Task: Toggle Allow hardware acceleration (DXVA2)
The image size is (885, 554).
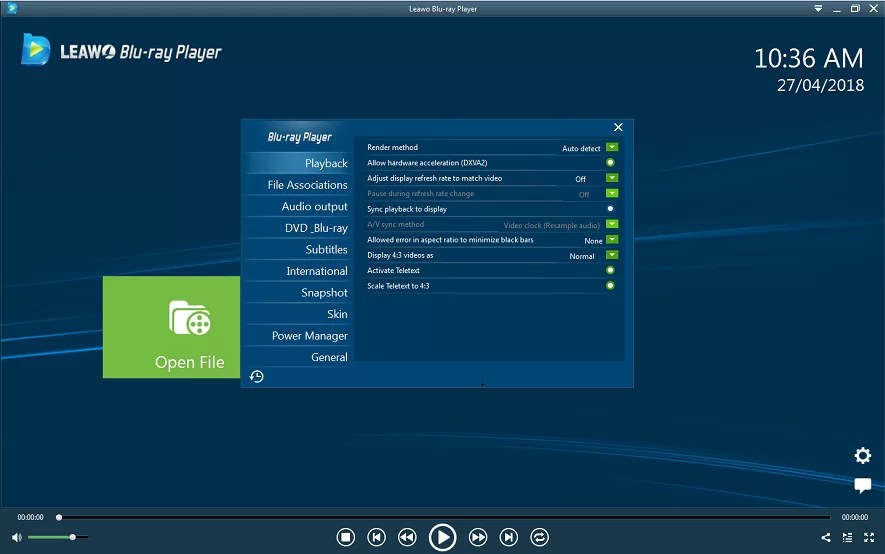Action: 610,162
